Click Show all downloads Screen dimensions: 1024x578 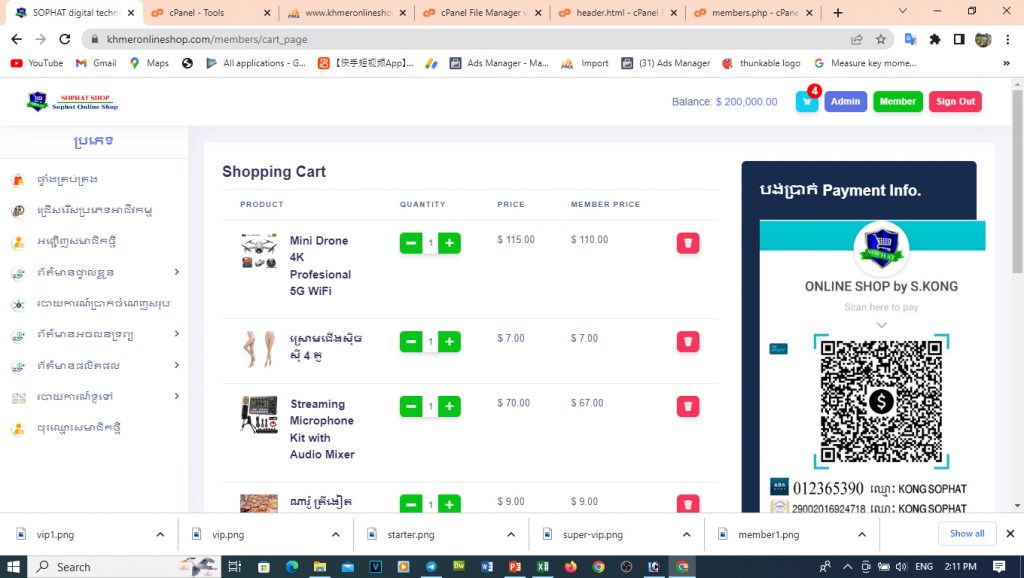967,534
